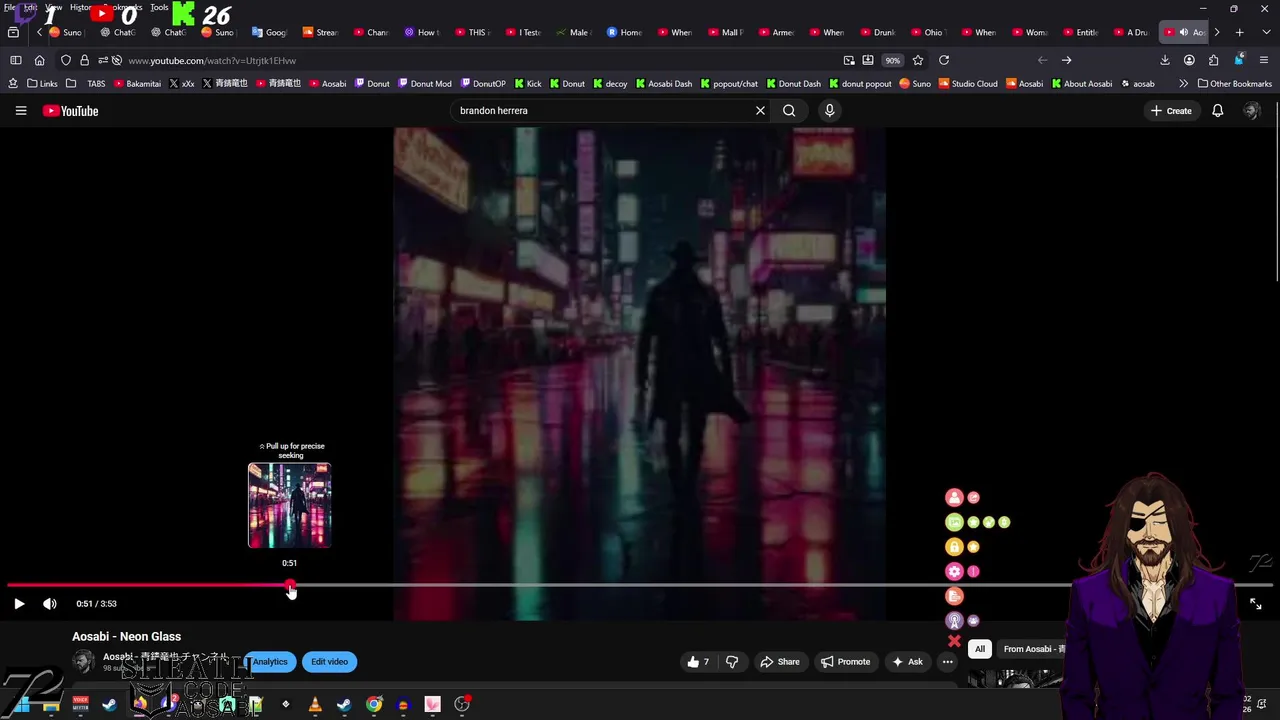Open the Links bookmarks folder
The width and height of the screenshot is (1280, 720).
point(43,84)
